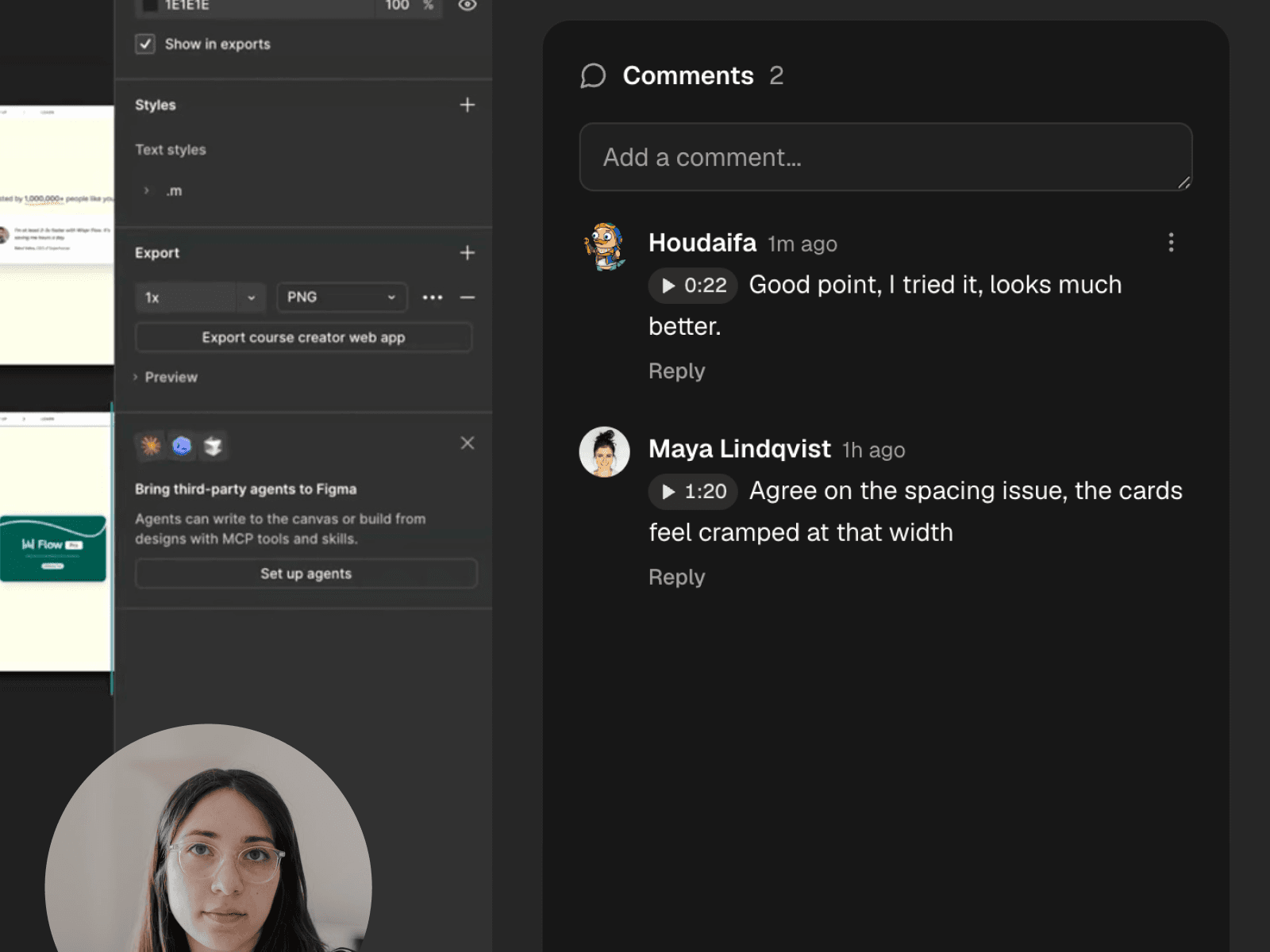Click the blue round agent icon
Viewport: 1270px width, 952px height.
182,446
